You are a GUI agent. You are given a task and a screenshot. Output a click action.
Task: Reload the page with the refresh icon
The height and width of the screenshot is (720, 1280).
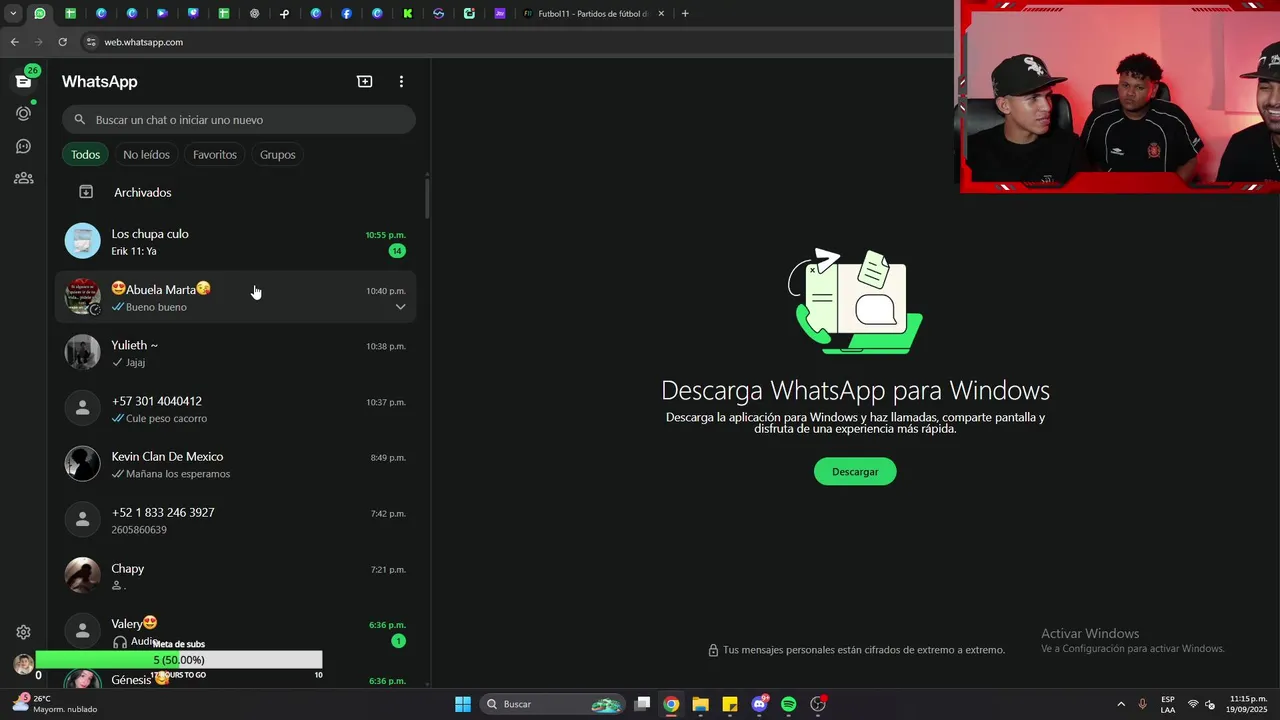[x=62, y=42]
